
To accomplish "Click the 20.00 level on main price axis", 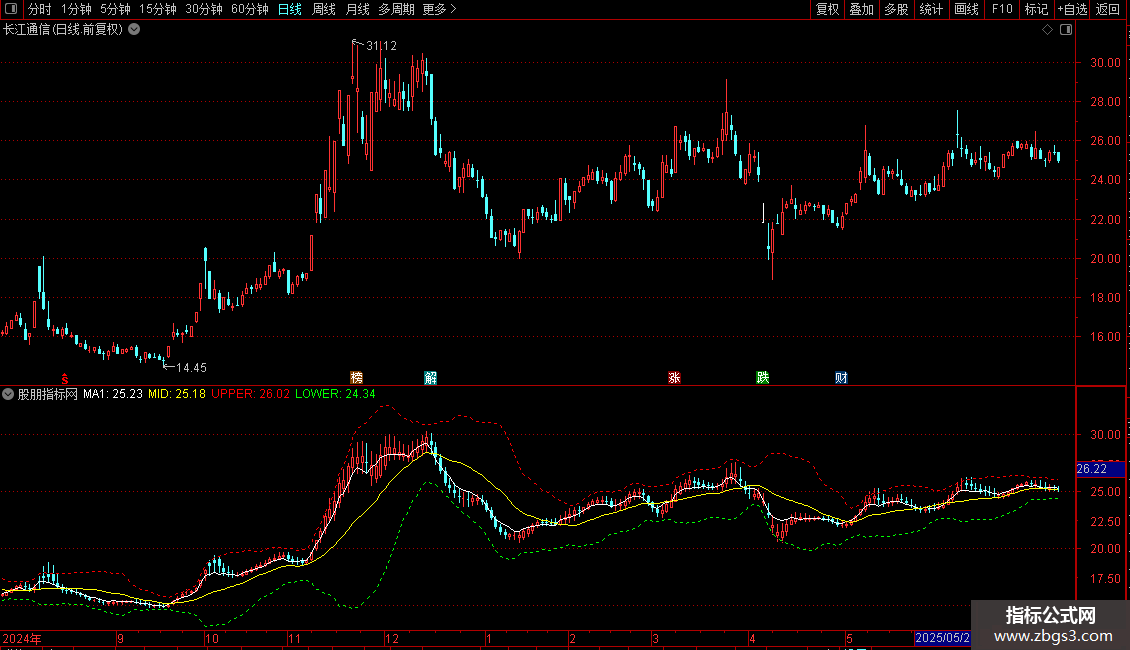I will pyautogui.click(x=1105, y=259).
